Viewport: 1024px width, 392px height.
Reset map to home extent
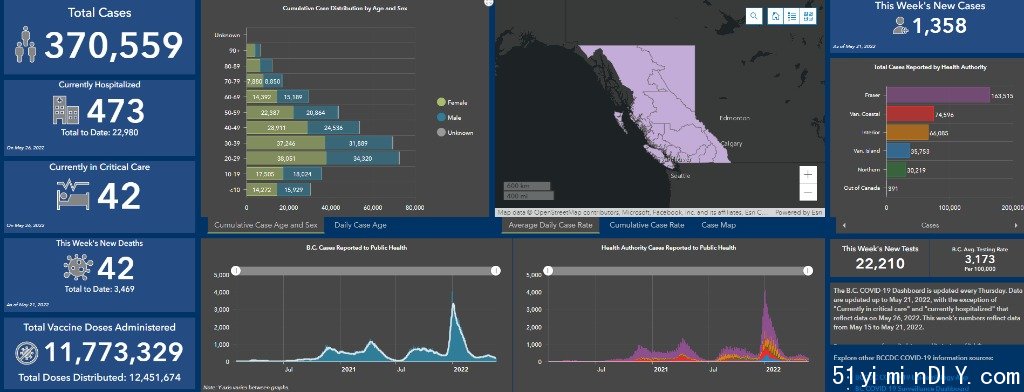[x=775, y=16]
